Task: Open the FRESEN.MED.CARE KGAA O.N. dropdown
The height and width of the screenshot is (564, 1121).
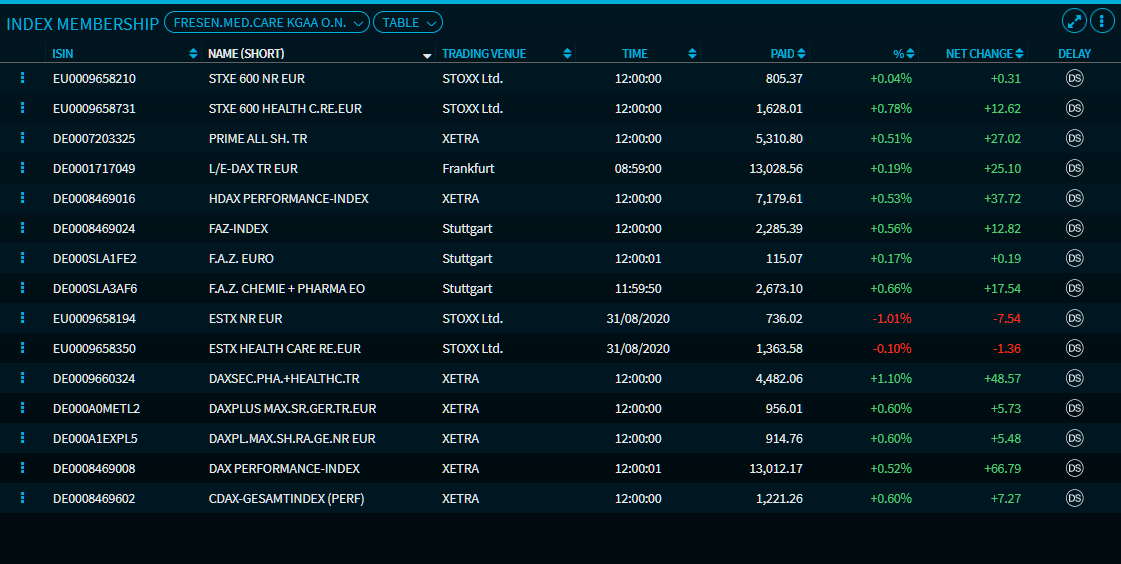Action: click(x=266, y=22)
